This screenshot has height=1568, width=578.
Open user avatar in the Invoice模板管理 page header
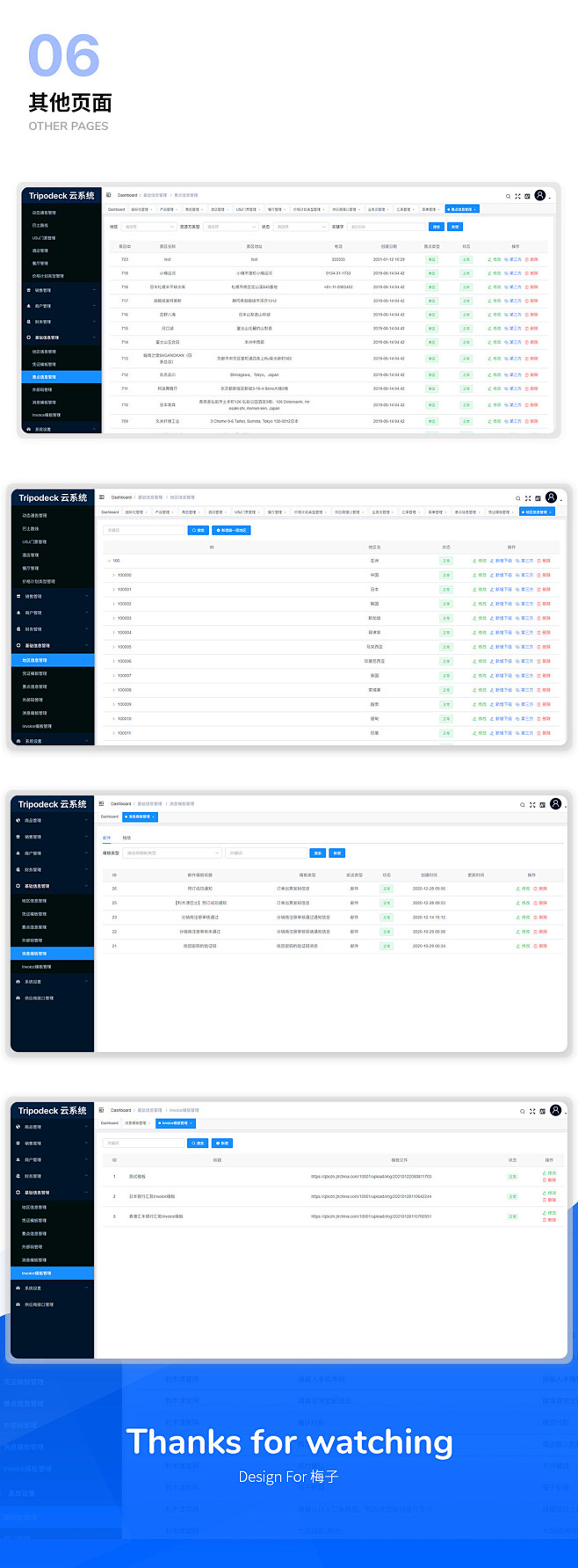pyautogui.click(x=555, y=1110)
